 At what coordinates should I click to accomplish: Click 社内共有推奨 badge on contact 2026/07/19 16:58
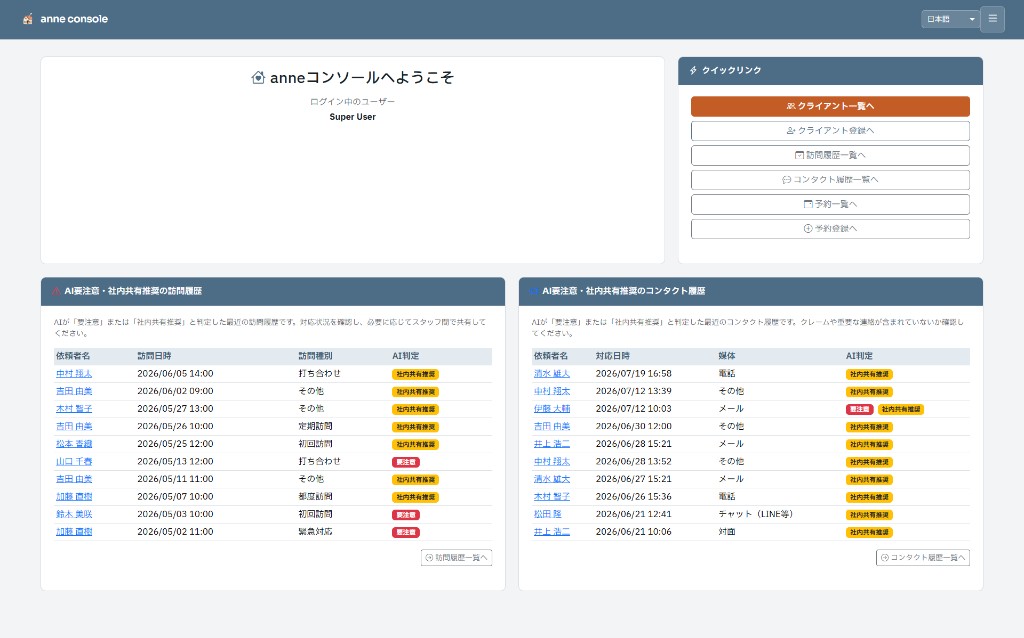point(869,374)
